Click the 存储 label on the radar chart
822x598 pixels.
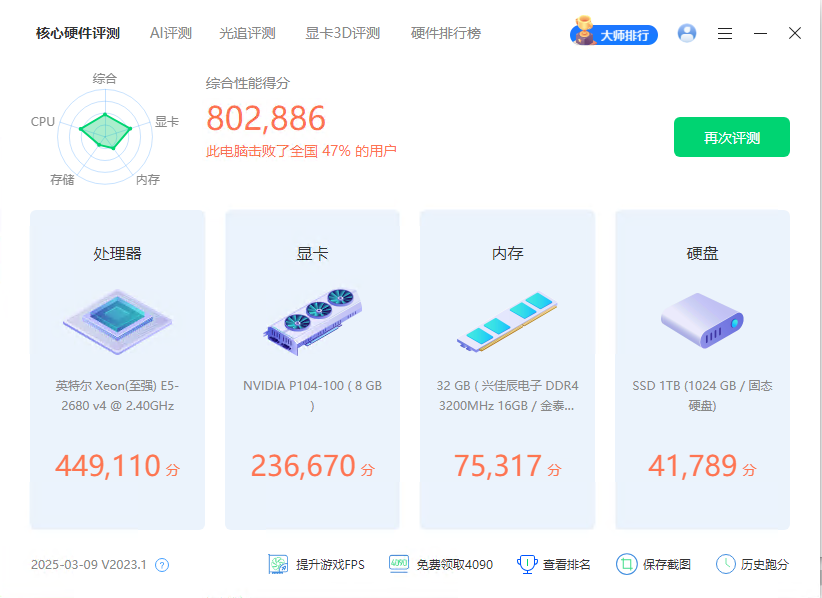pyautogui.click(x=62, y=180)
